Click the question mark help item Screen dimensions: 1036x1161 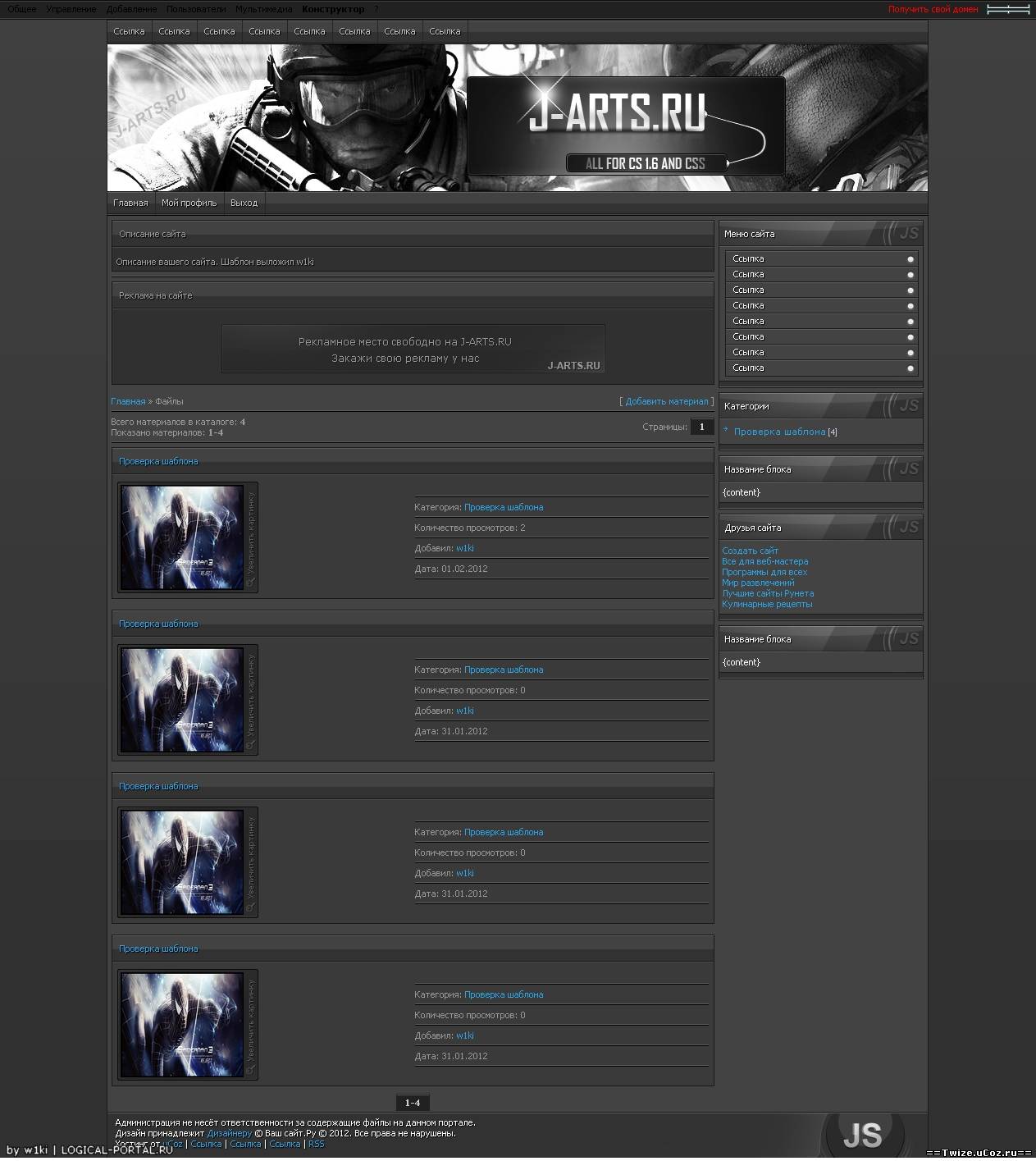[x=377, y=9]
